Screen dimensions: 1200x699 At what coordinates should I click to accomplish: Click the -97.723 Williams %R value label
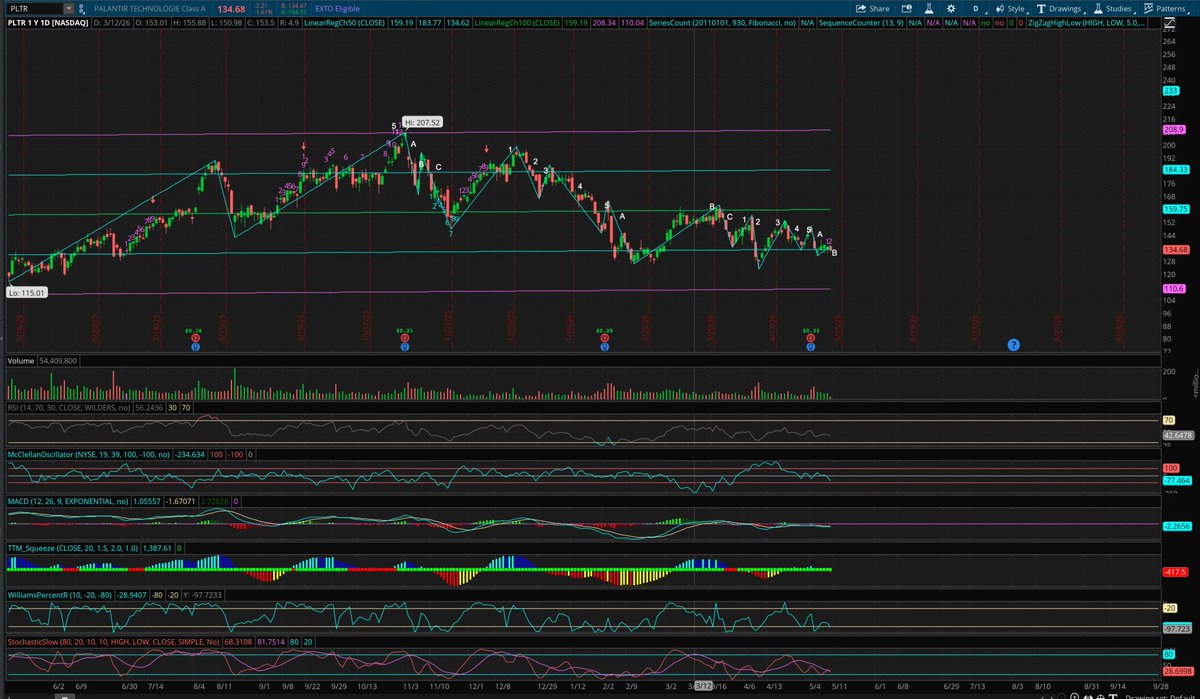point(1175,628)
